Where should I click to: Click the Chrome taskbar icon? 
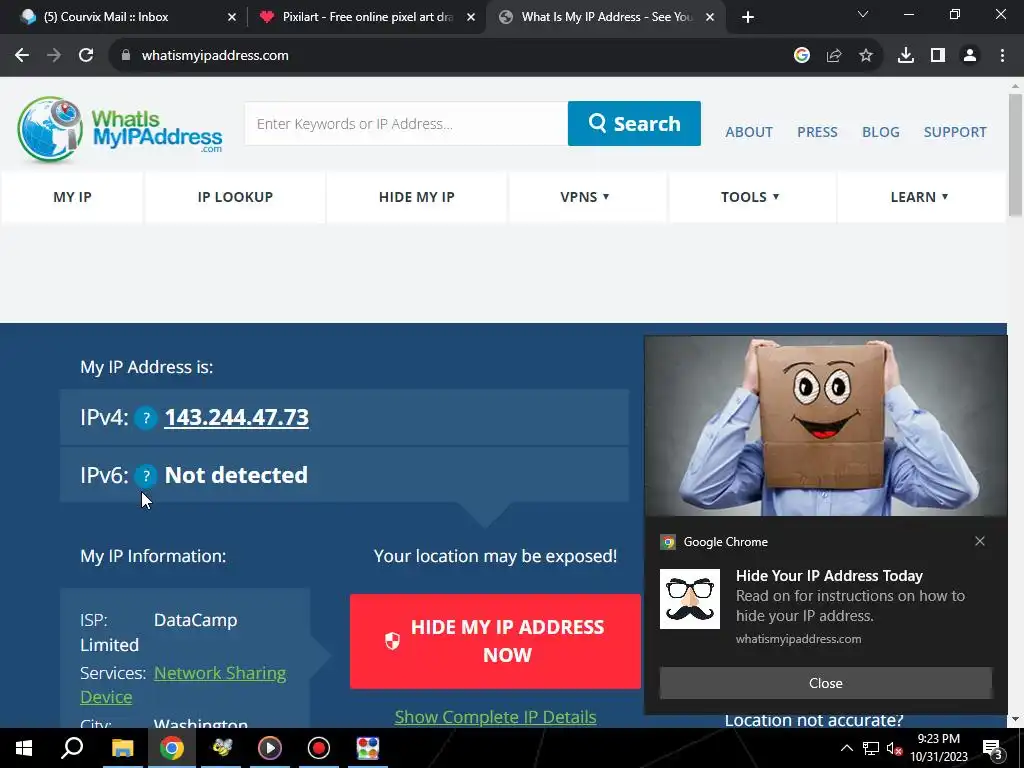(171, 748)
